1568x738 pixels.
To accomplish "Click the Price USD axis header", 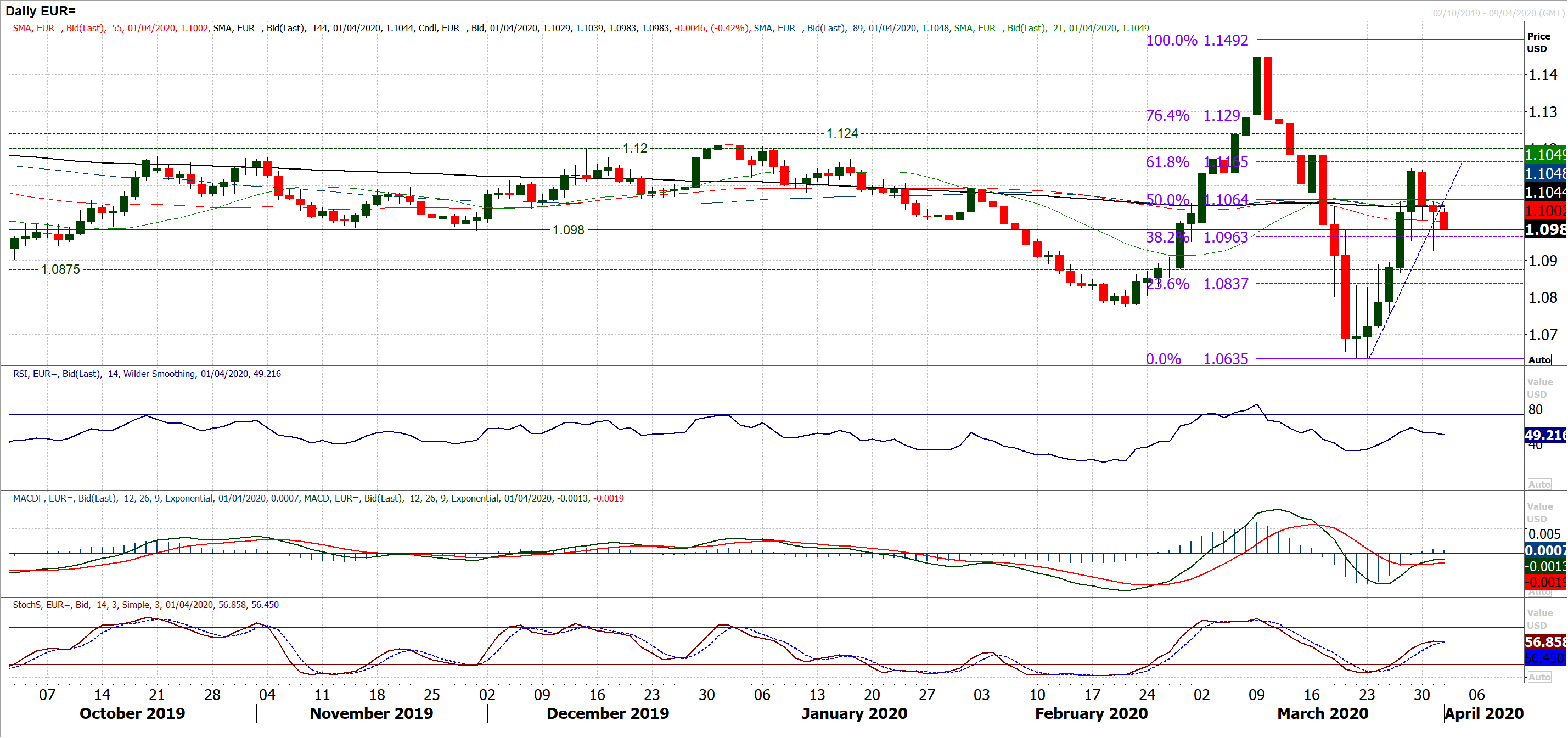I will tap(1538, 43).
